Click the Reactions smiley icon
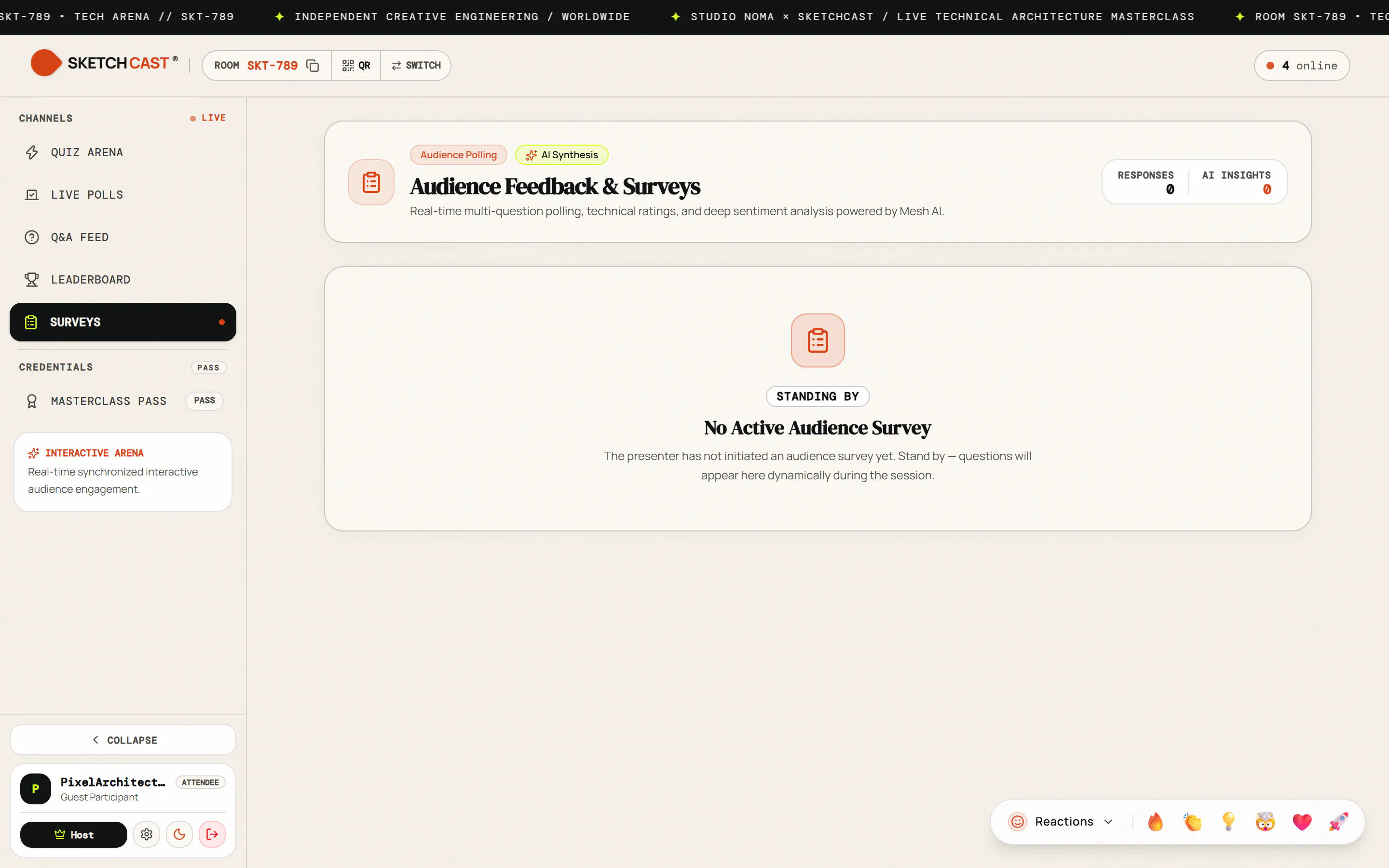Image resolution: width=1389 pixels, height=868 pixels. click(1018, 822)
